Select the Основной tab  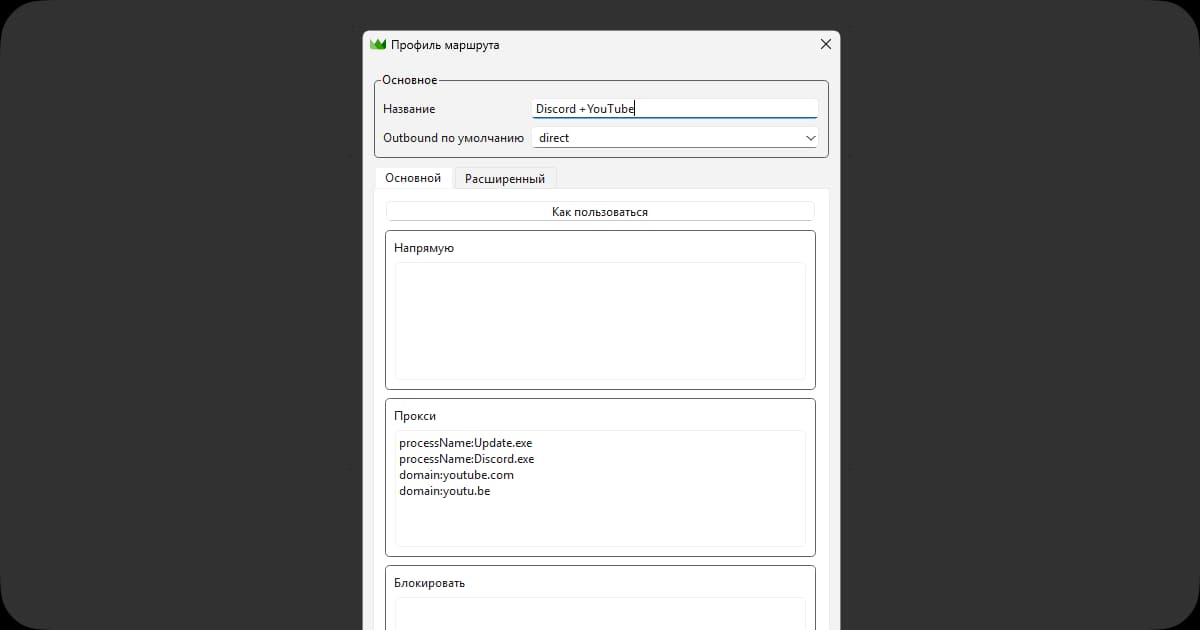(x=413, y=178)
